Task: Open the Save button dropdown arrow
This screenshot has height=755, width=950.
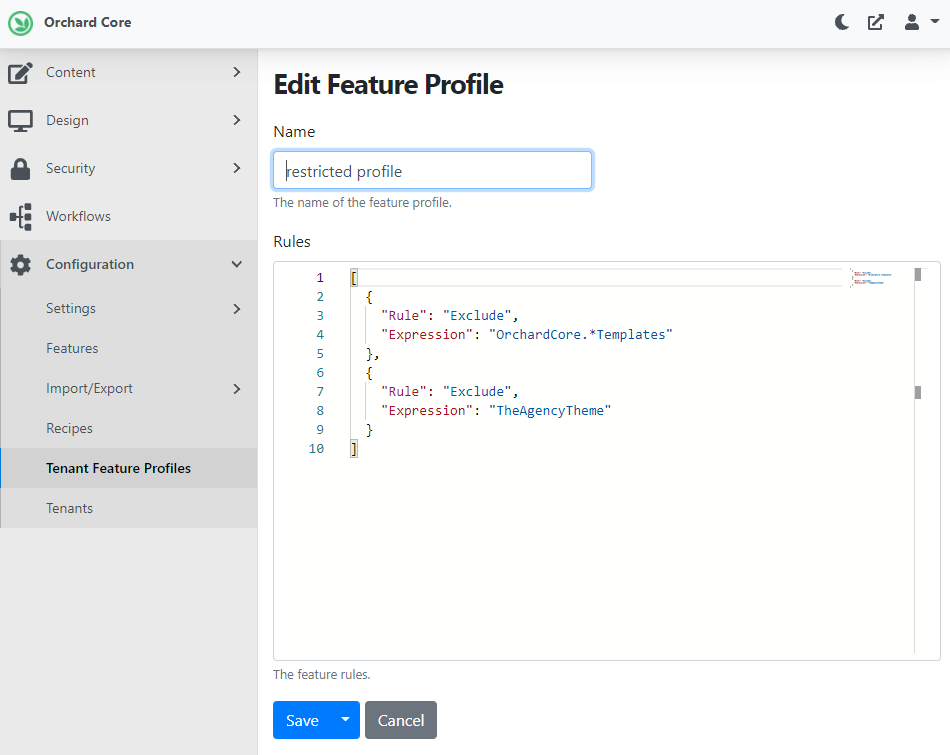Action: pyautogui.click(x=345, y=720)
